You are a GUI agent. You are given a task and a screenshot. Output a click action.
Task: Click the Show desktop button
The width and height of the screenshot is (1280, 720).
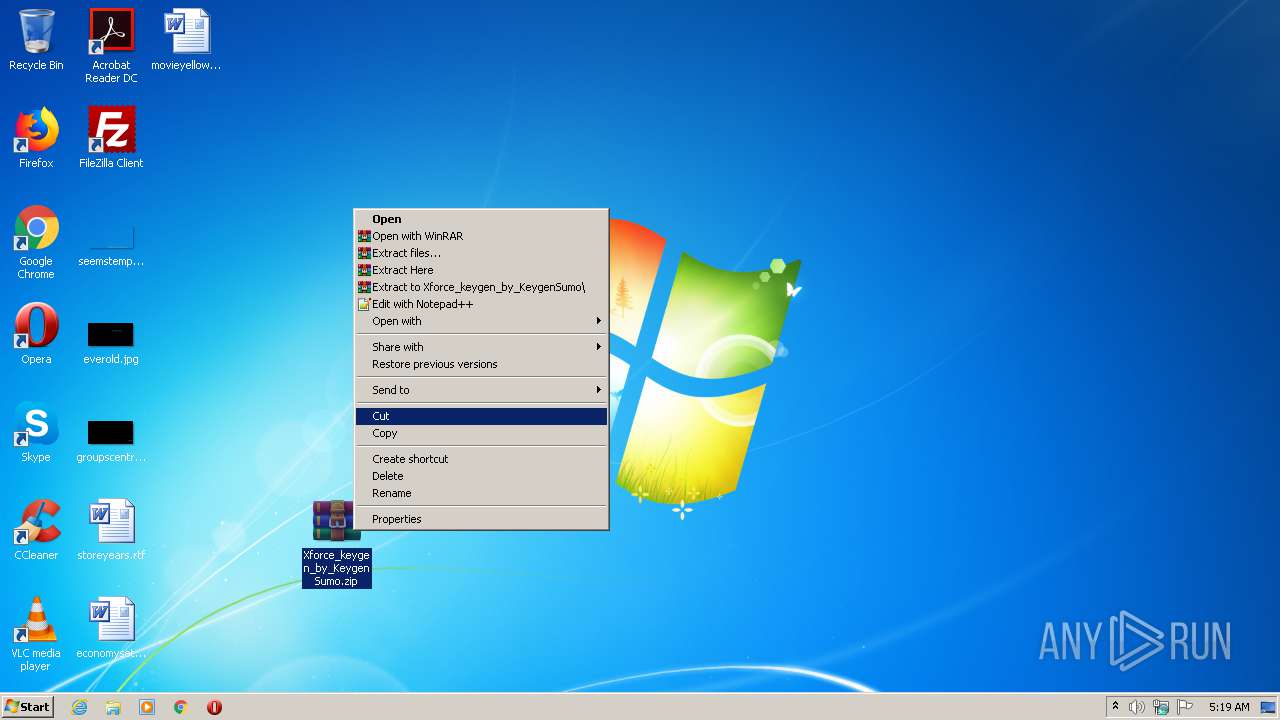point(1269,707)
